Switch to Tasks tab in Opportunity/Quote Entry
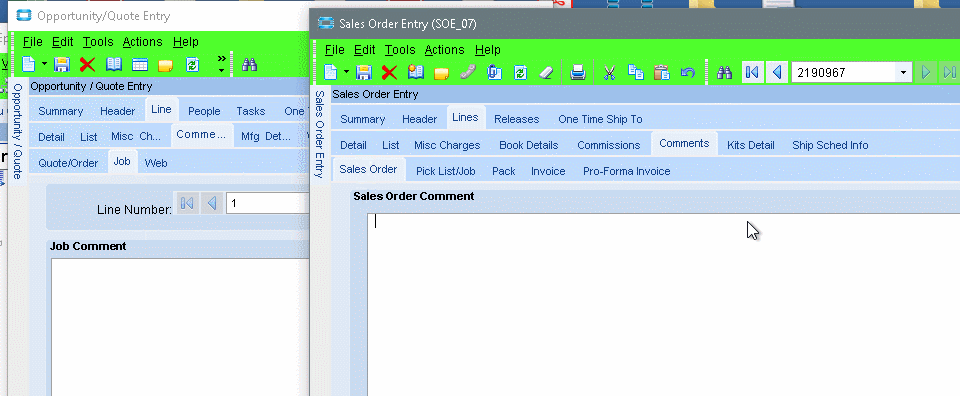This screenshot has height=396, width=960. [251, 111]
